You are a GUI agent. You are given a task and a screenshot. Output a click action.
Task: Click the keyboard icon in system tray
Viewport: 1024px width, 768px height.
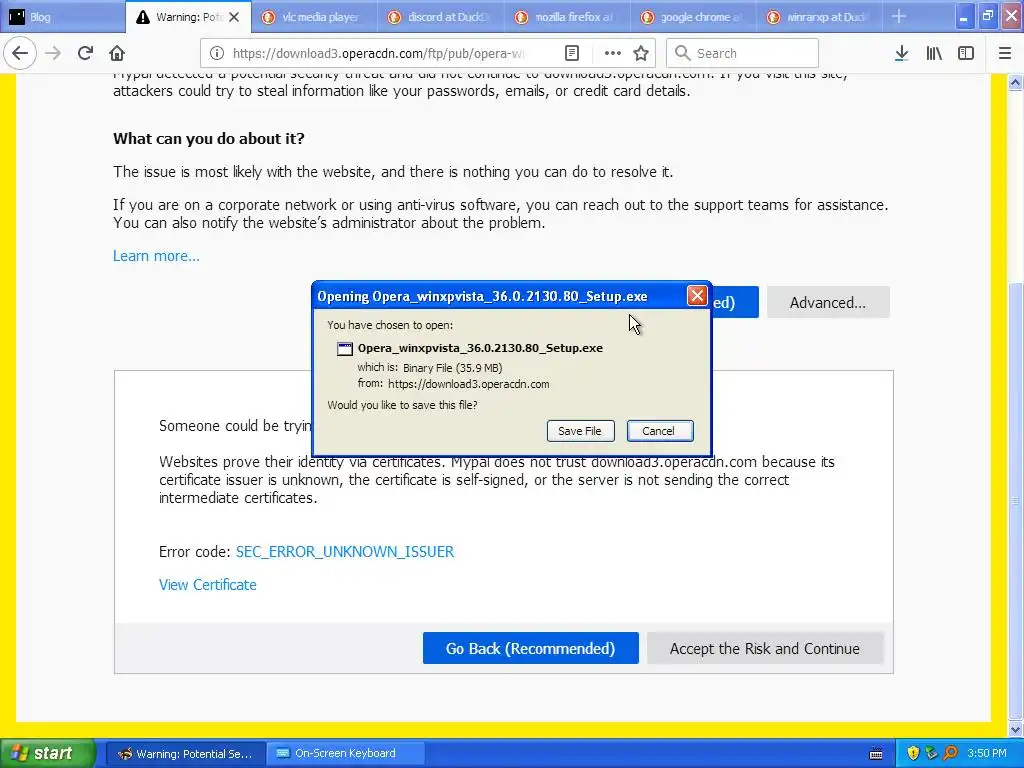click(x=876, y=754)
